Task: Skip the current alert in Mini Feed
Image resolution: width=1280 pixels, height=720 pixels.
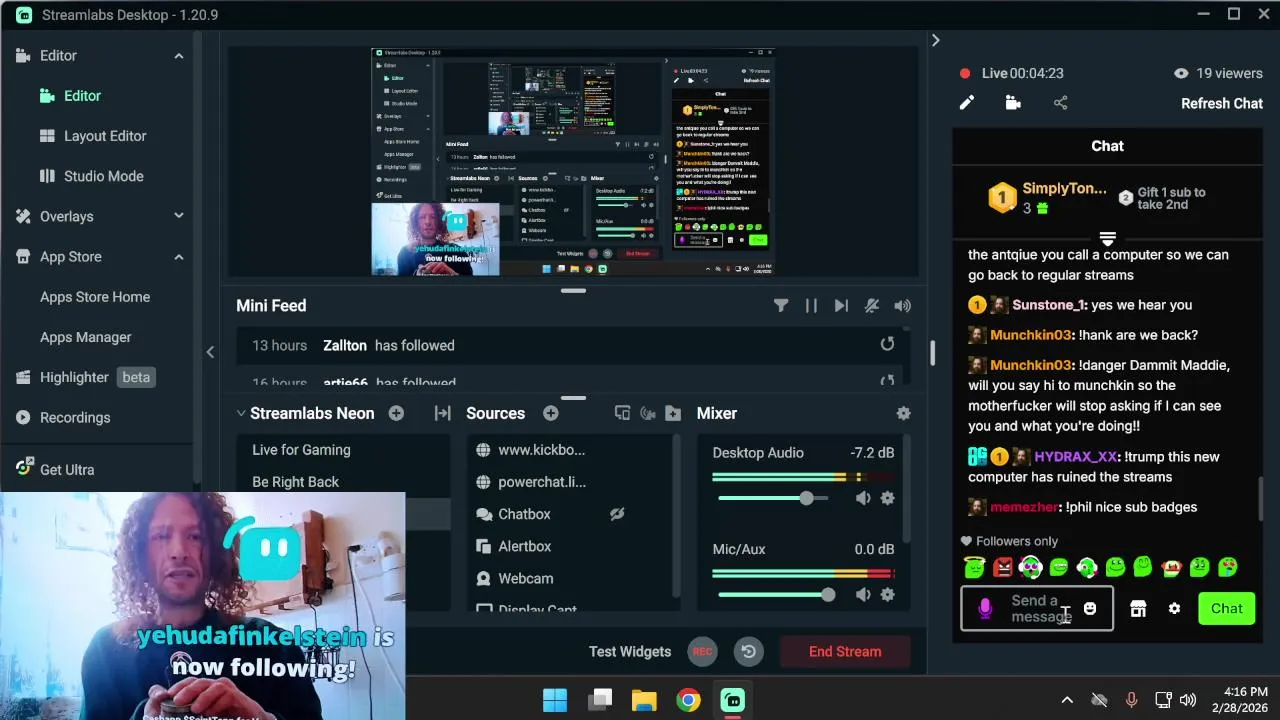Action: [x=841, y=306]
